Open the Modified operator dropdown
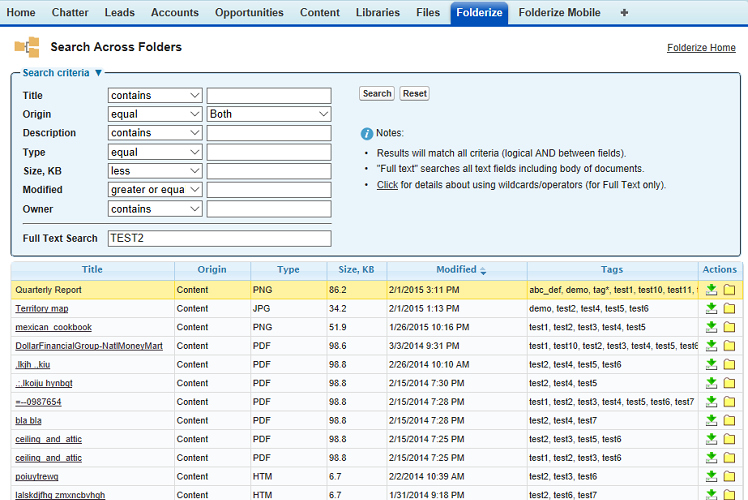Viewport: 748px width, 500px height. pyautogui.click(x=155, y=189)
